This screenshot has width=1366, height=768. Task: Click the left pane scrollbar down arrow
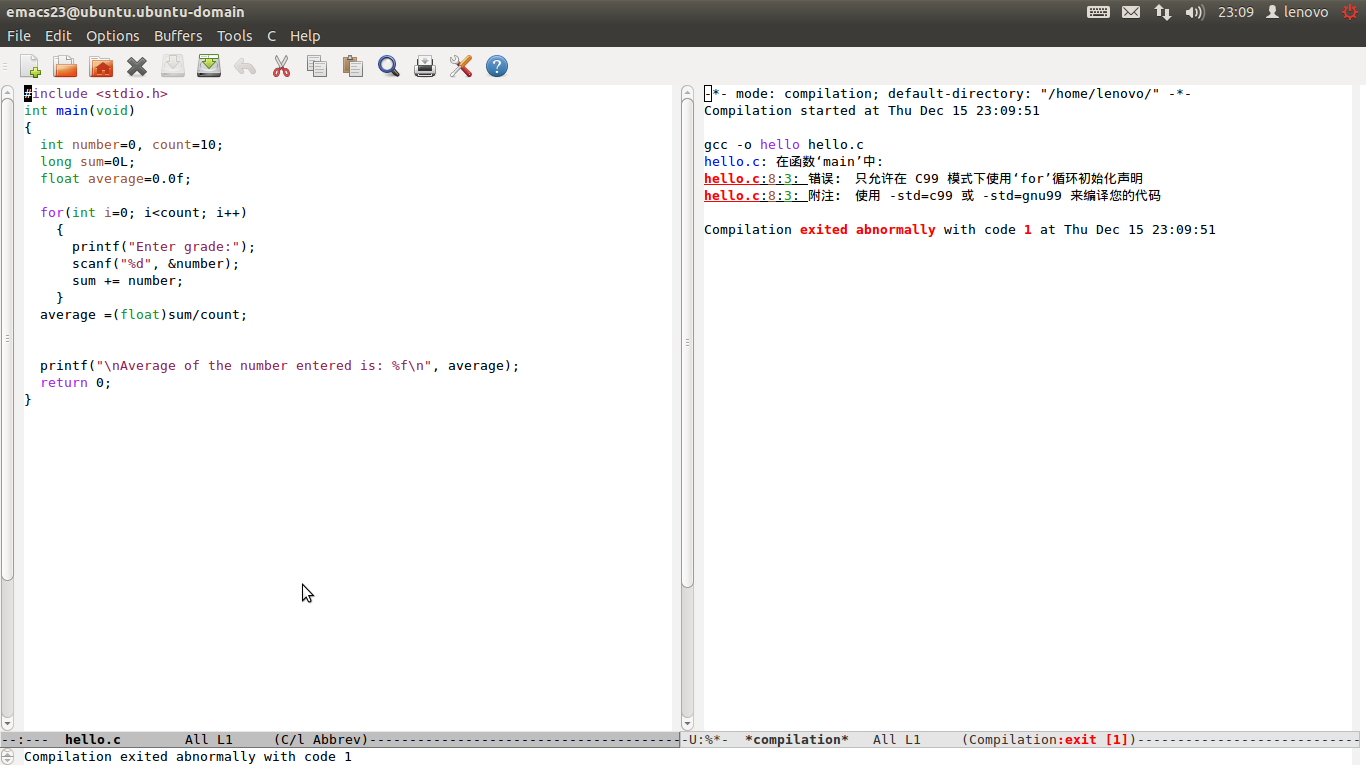click(7, 723)
